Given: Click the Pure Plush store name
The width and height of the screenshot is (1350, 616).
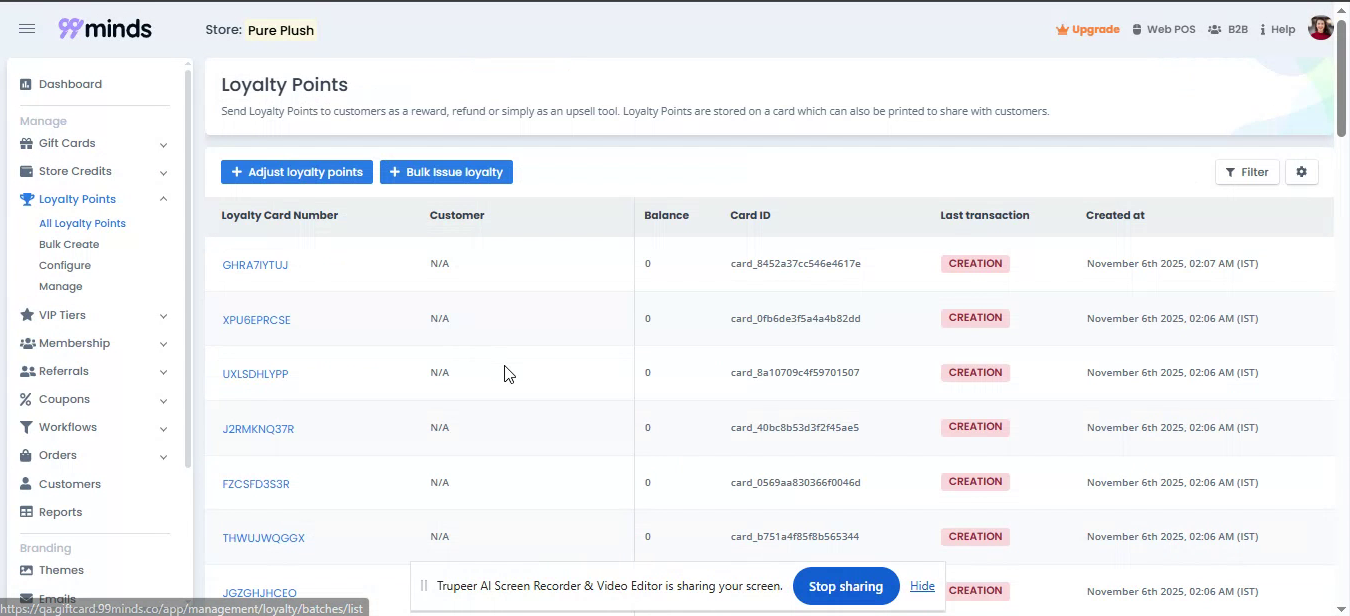Looking at the screenshot, I should coord(281,30).
